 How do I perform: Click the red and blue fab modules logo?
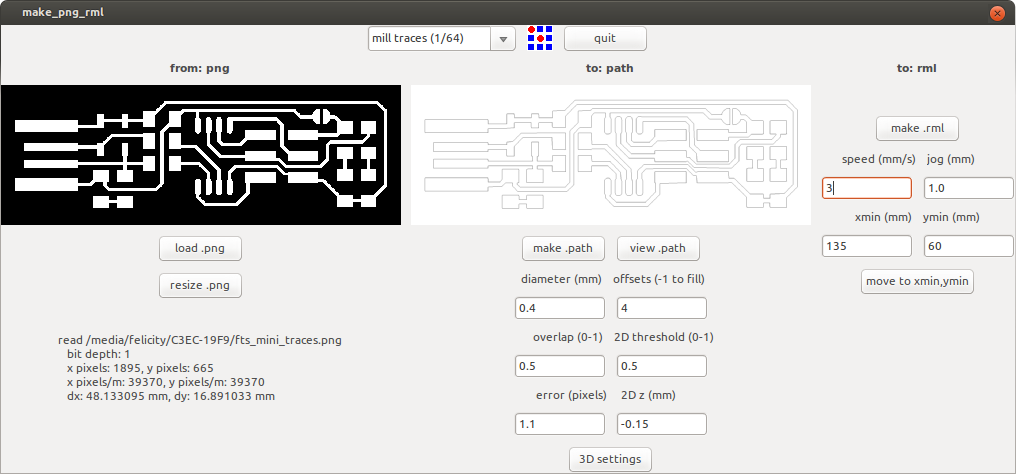tap(539, 38)
